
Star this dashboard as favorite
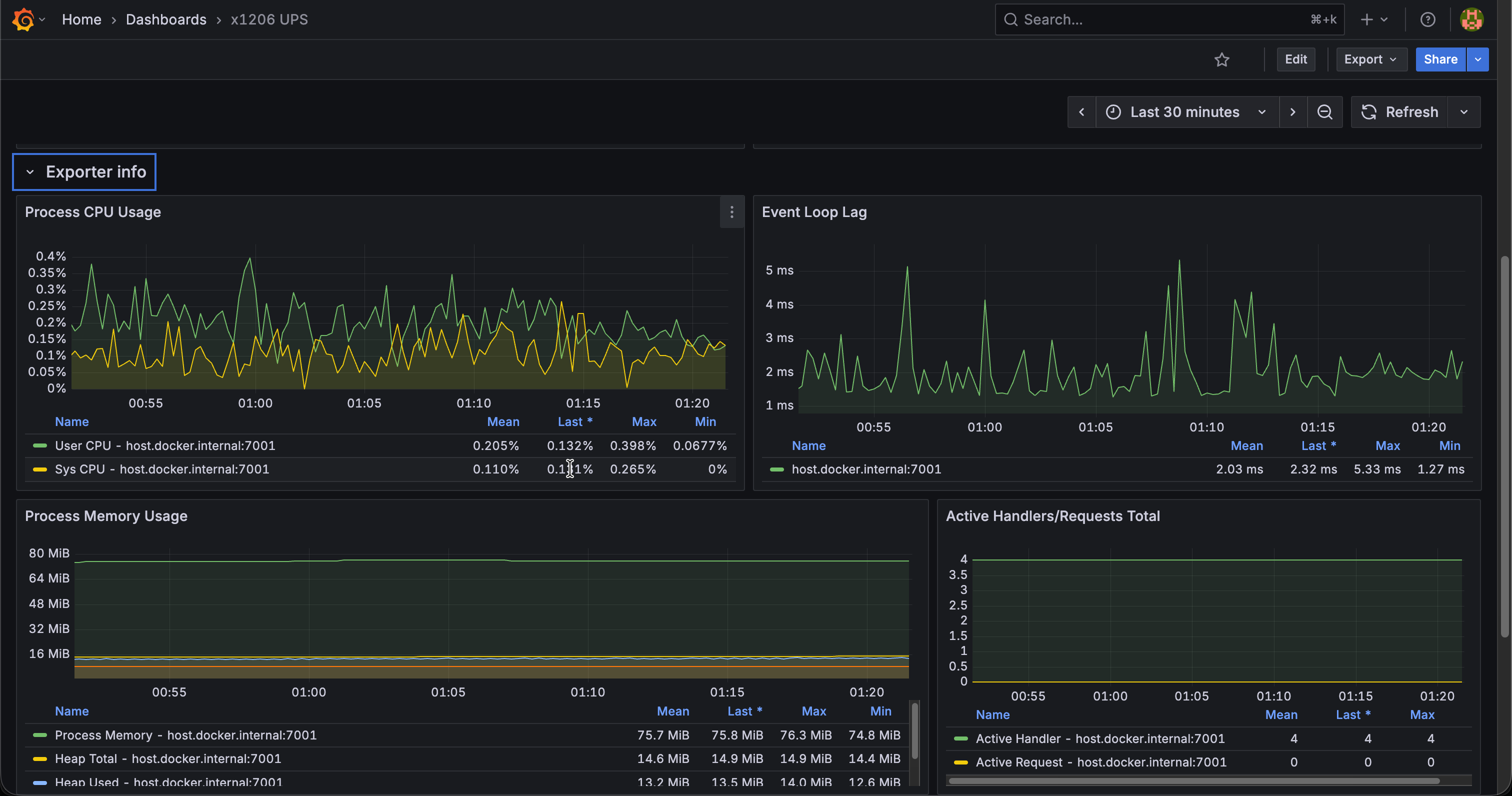point(1221,59)
